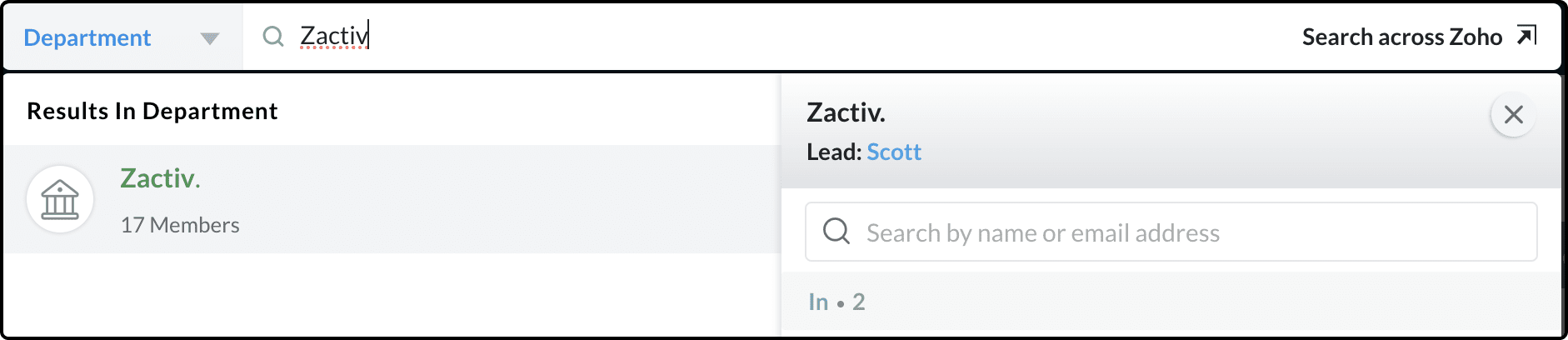Click empty space right of 17 Members

[500, 225]
